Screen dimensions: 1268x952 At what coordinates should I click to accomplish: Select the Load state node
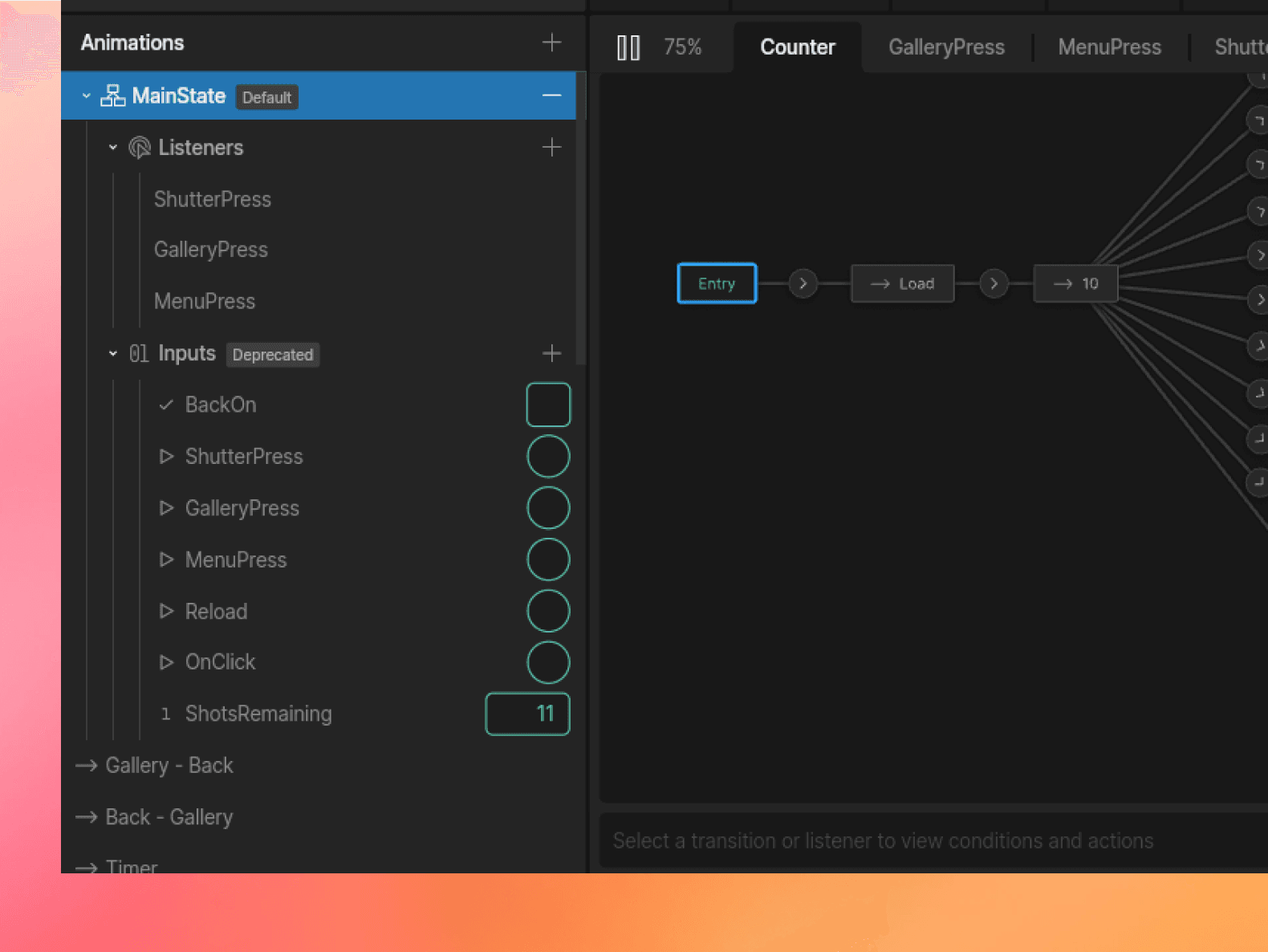click(x=903, y=283)
